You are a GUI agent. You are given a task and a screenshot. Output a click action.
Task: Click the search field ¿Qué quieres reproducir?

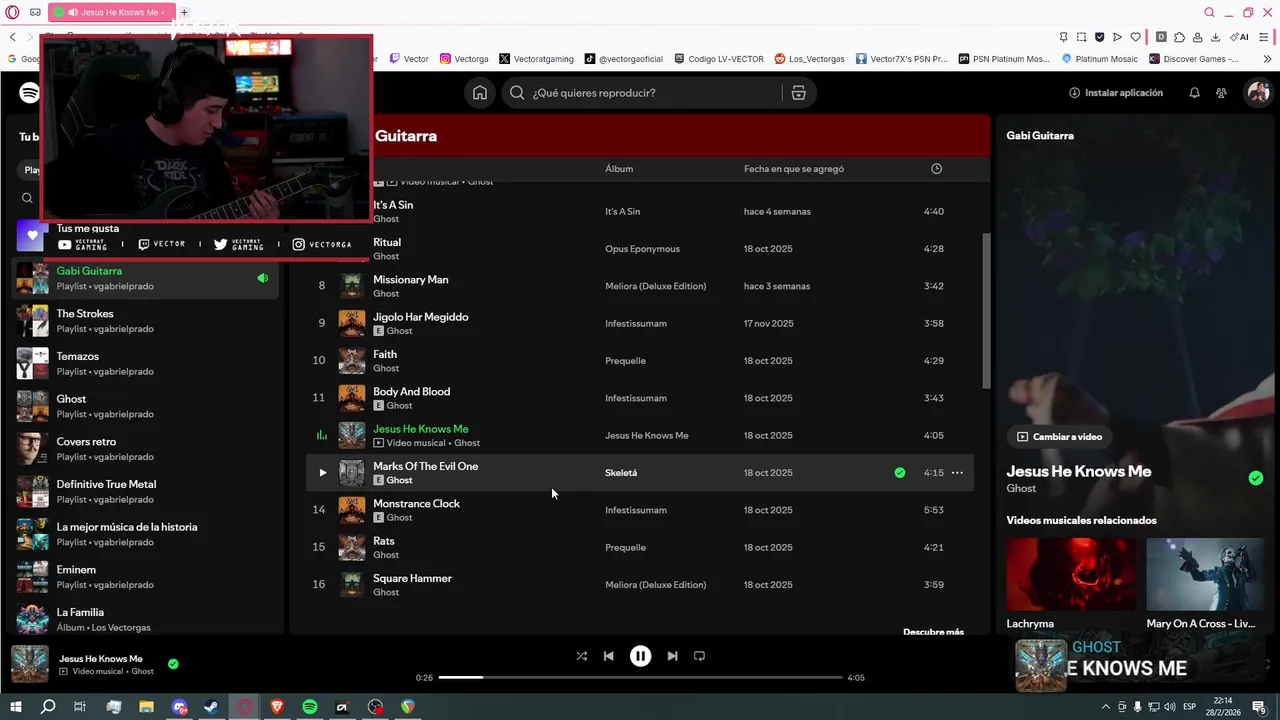tap(640, 93)
